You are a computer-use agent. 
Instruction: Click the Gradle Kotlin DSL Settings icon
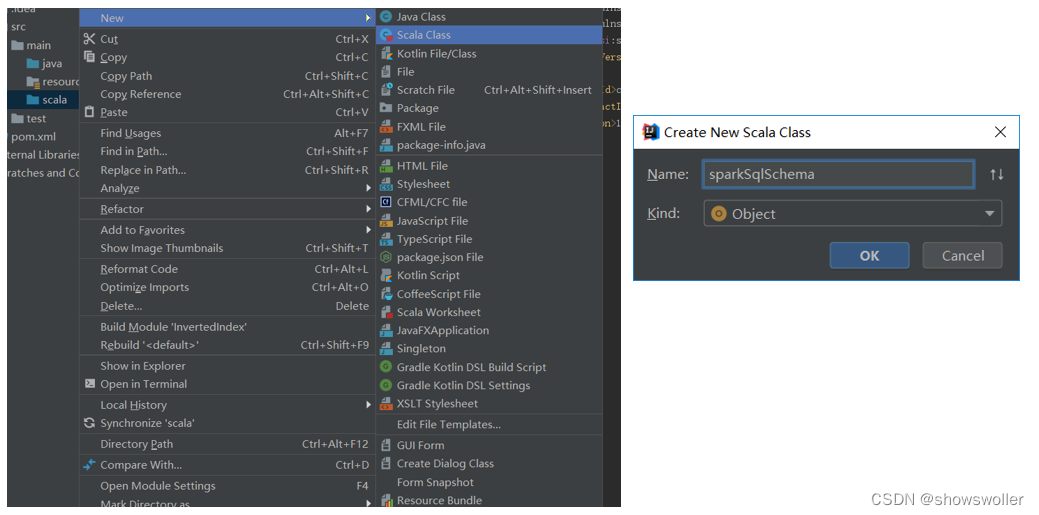coord(386,385)
